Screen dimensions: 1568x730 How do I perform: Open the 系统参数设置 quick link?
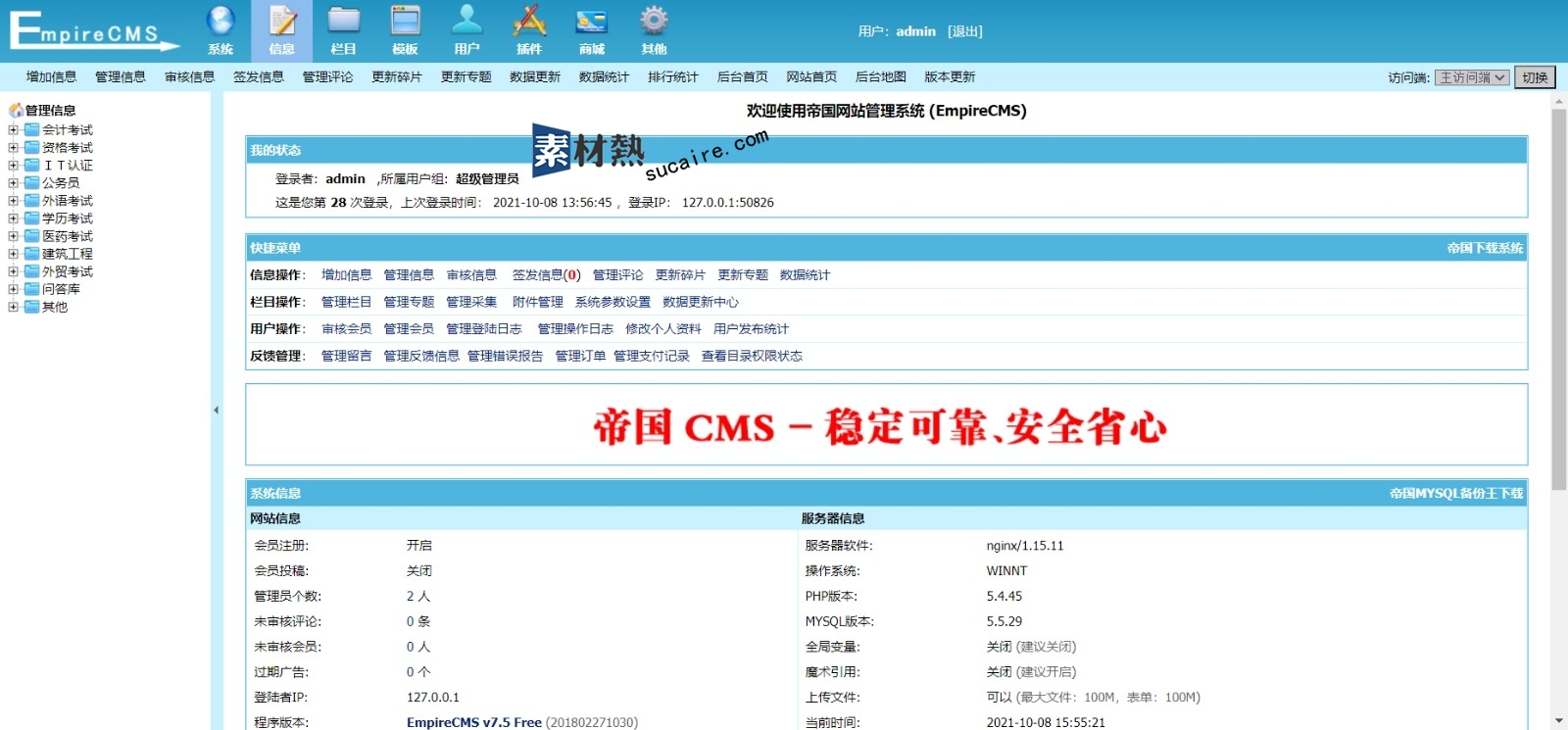[x=612, y=302]
